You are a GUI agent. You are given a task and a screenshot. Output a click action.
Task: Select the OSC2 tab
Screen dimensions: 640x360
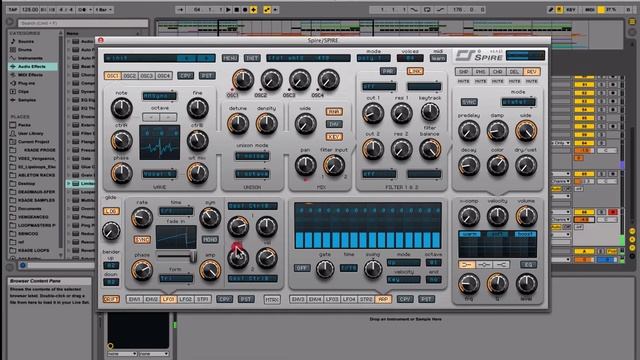pos(129,76)
